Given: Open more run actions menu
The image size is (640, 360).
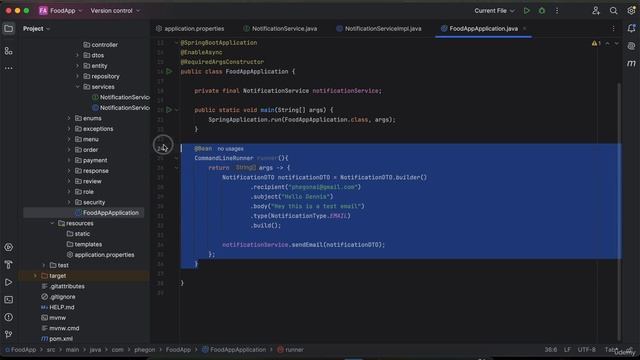Looking at the screenshot, I should pyautogui.click(x=557, y=11).
